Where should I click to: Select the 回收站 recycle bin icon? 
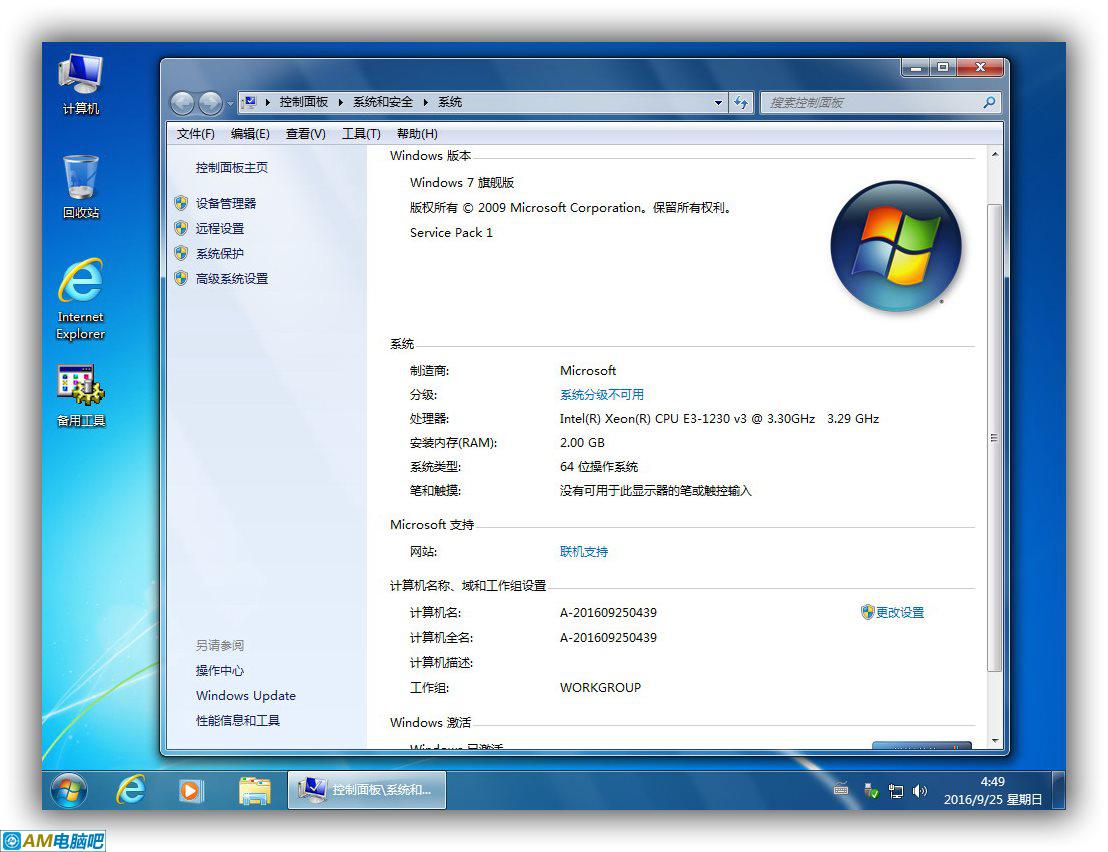(81, 187)
